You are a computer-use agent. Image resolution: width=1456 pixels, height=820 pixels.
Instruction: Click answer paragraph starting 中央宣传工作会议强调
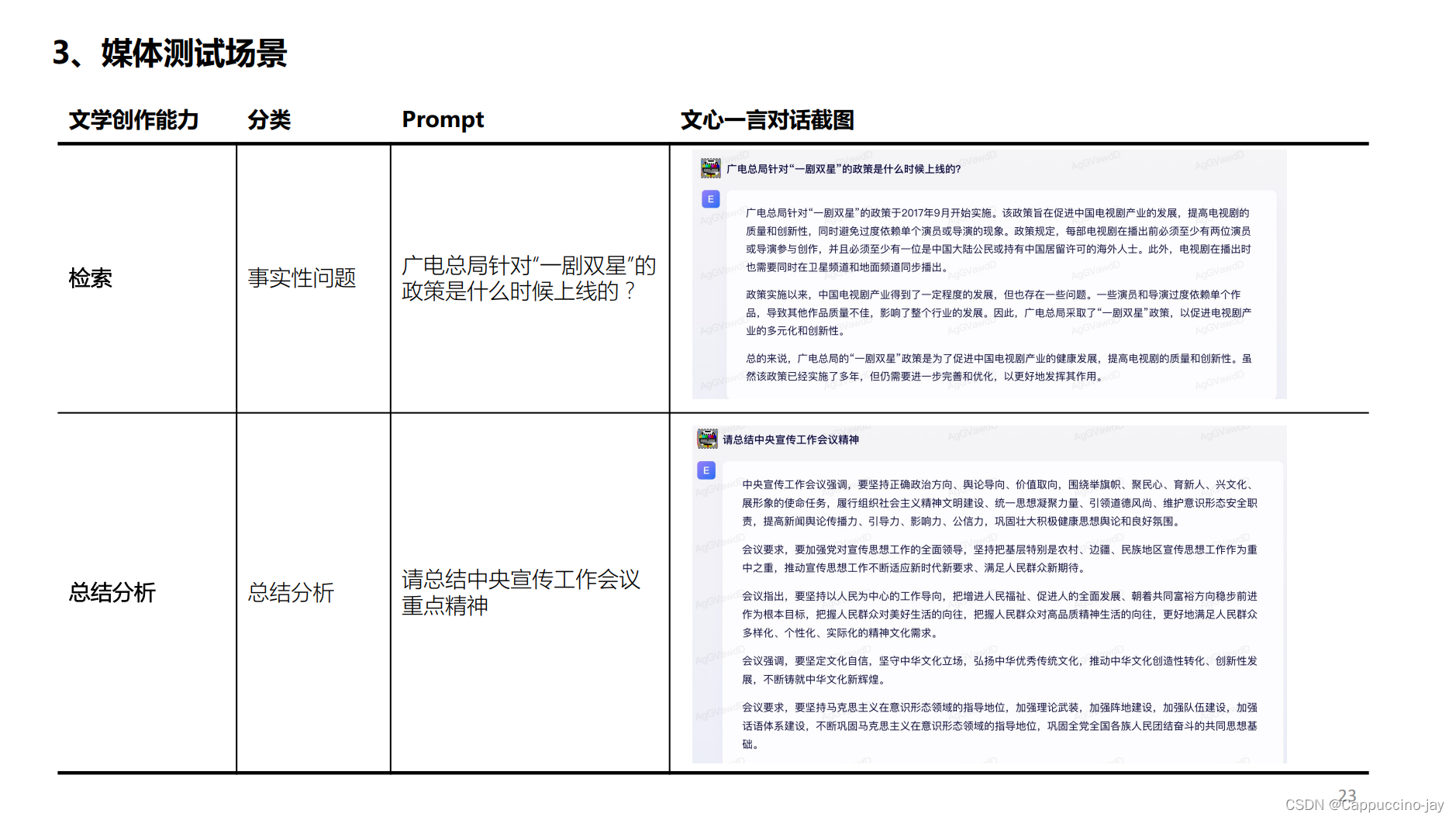tap(999, 503)
